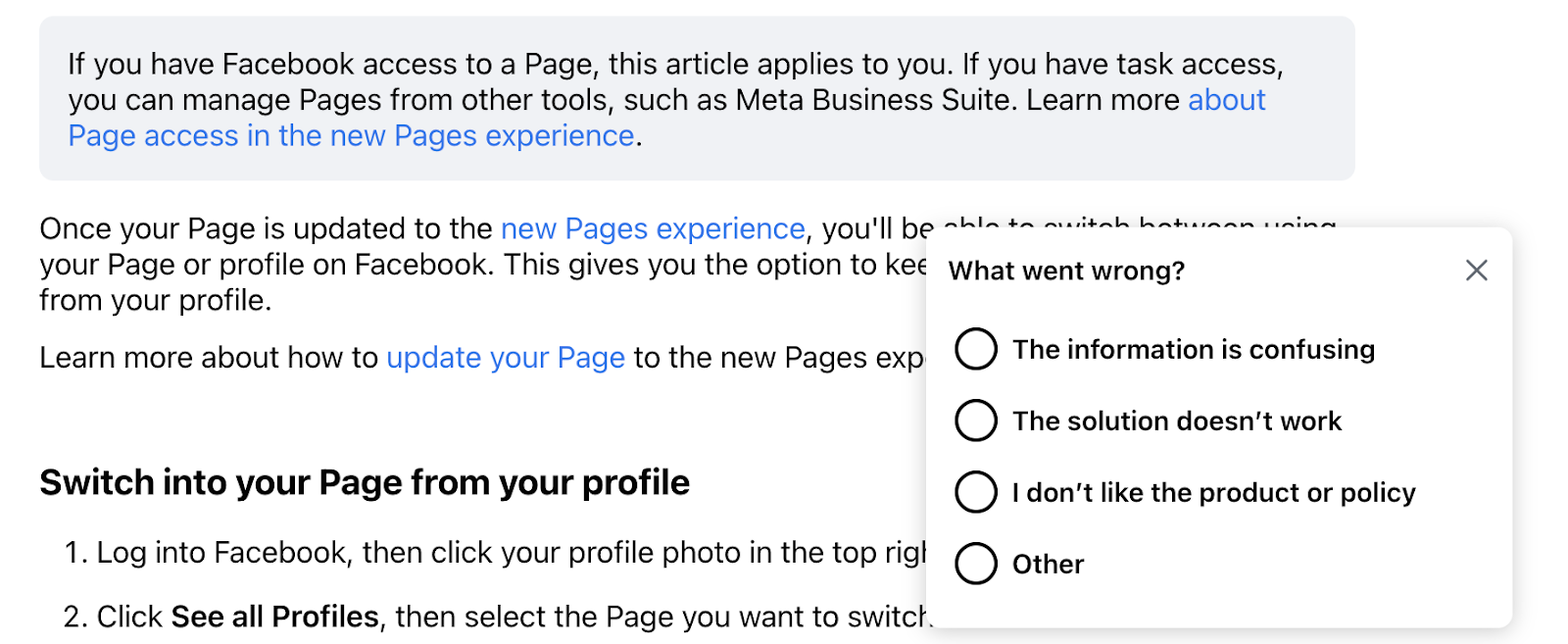
Task: Click the bold "See all Profiles" text
Action: click(274, 617)
